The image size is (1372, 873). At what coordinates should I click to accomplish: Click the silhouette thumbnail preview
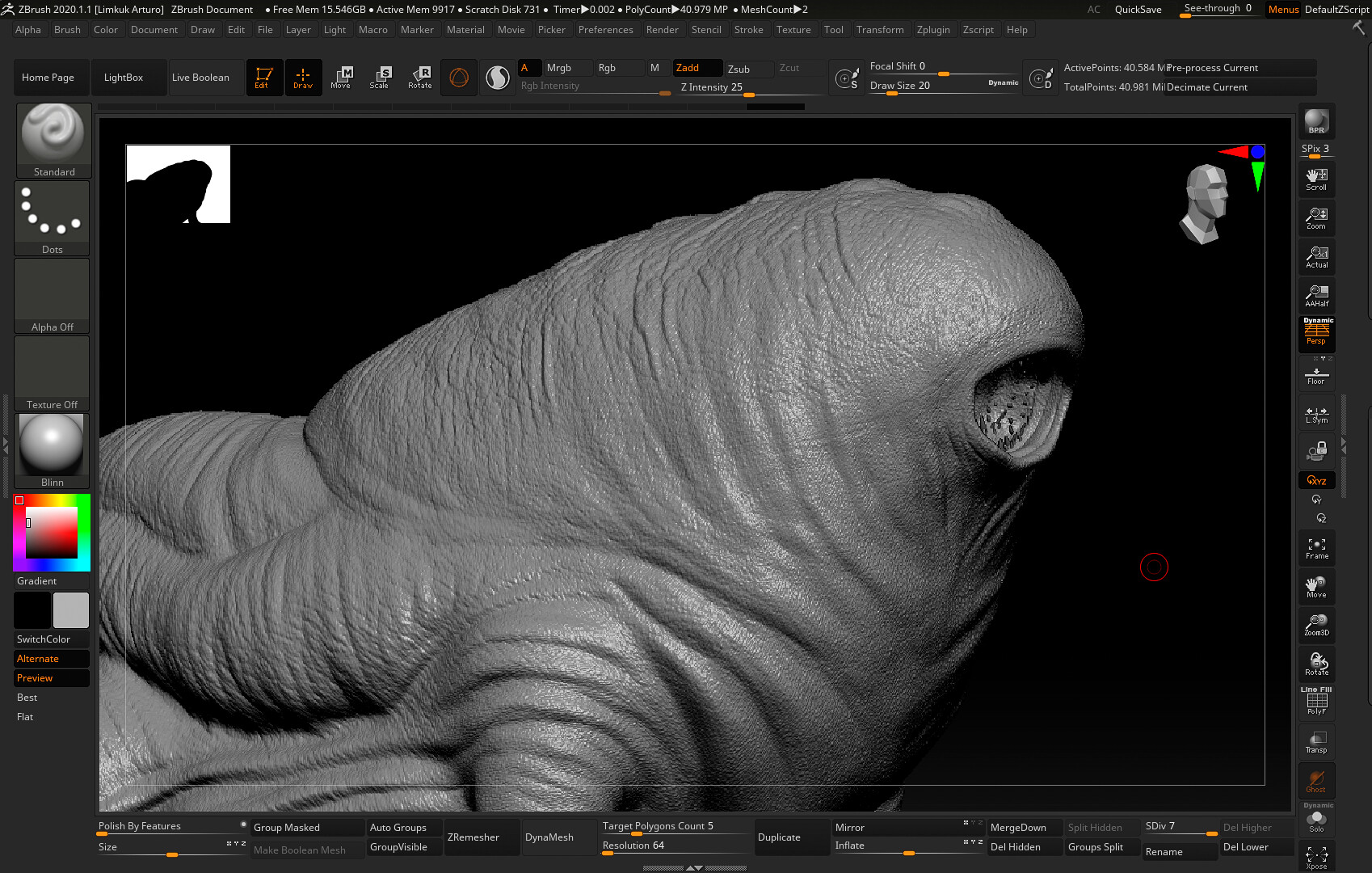coord(179,184)
